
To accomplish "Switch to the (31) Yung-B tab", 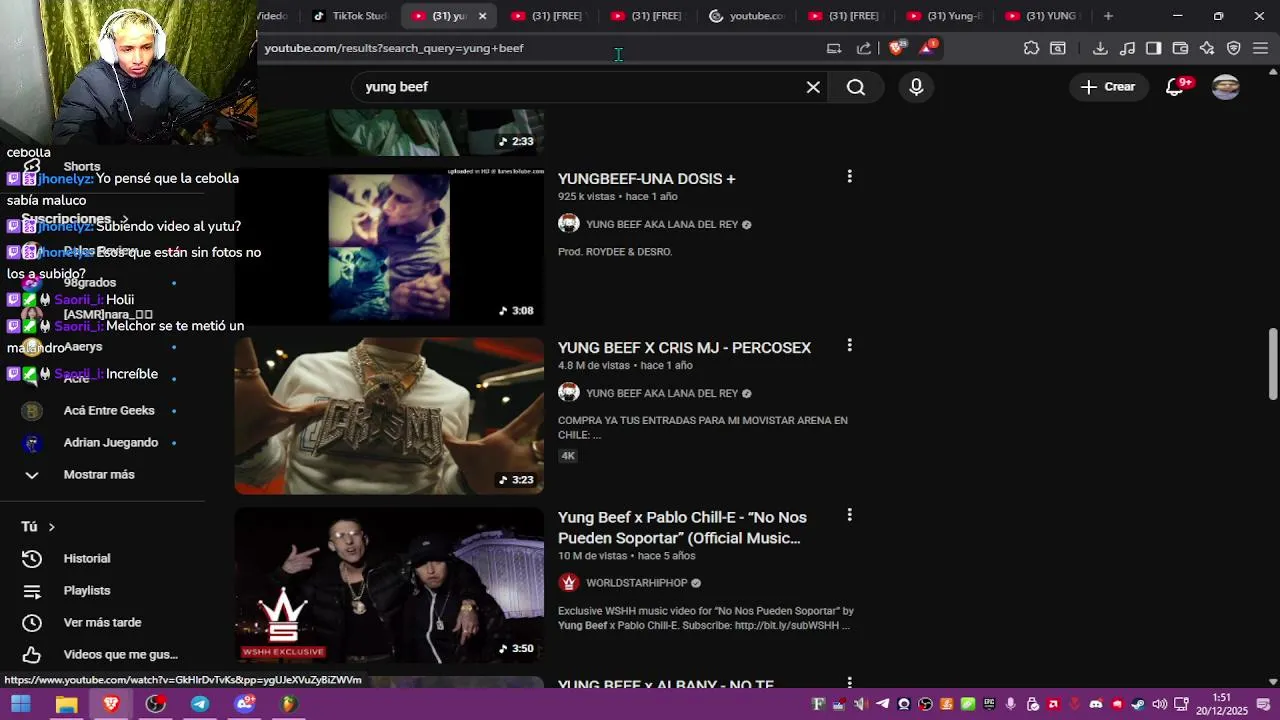I will pos(943,16).
